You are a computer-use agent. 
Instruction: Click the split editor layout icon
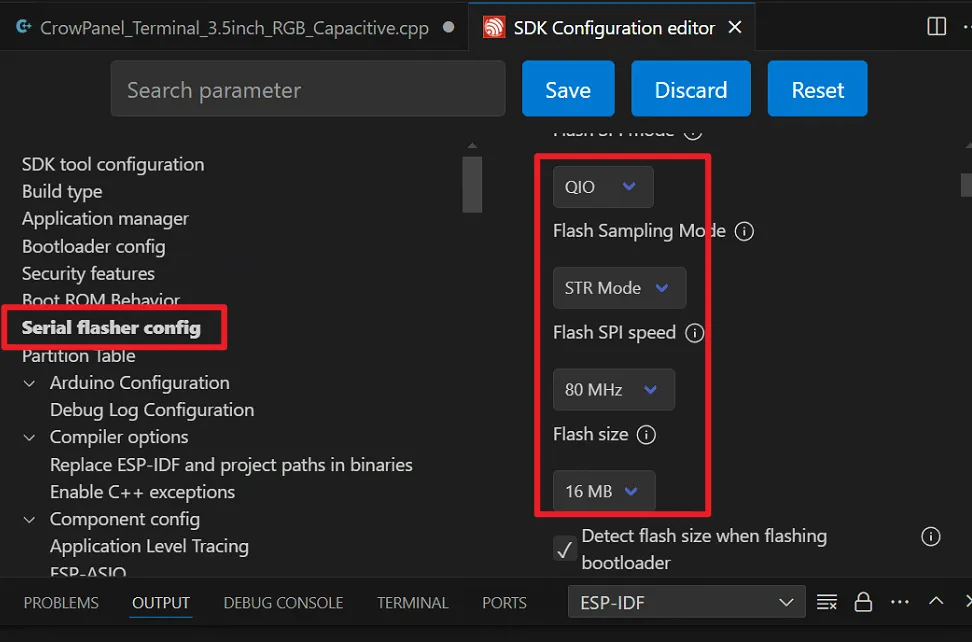pos(937,27)
